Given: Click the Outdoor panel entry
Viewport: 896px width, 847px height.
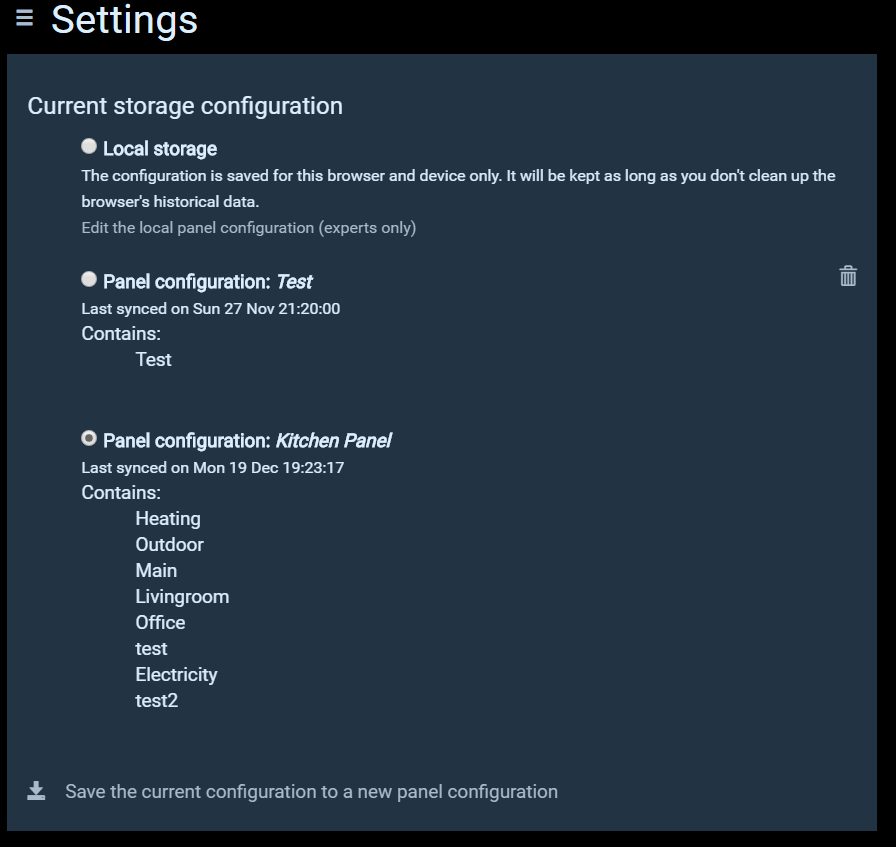Looking at the screenshot, I should [169, 545].
